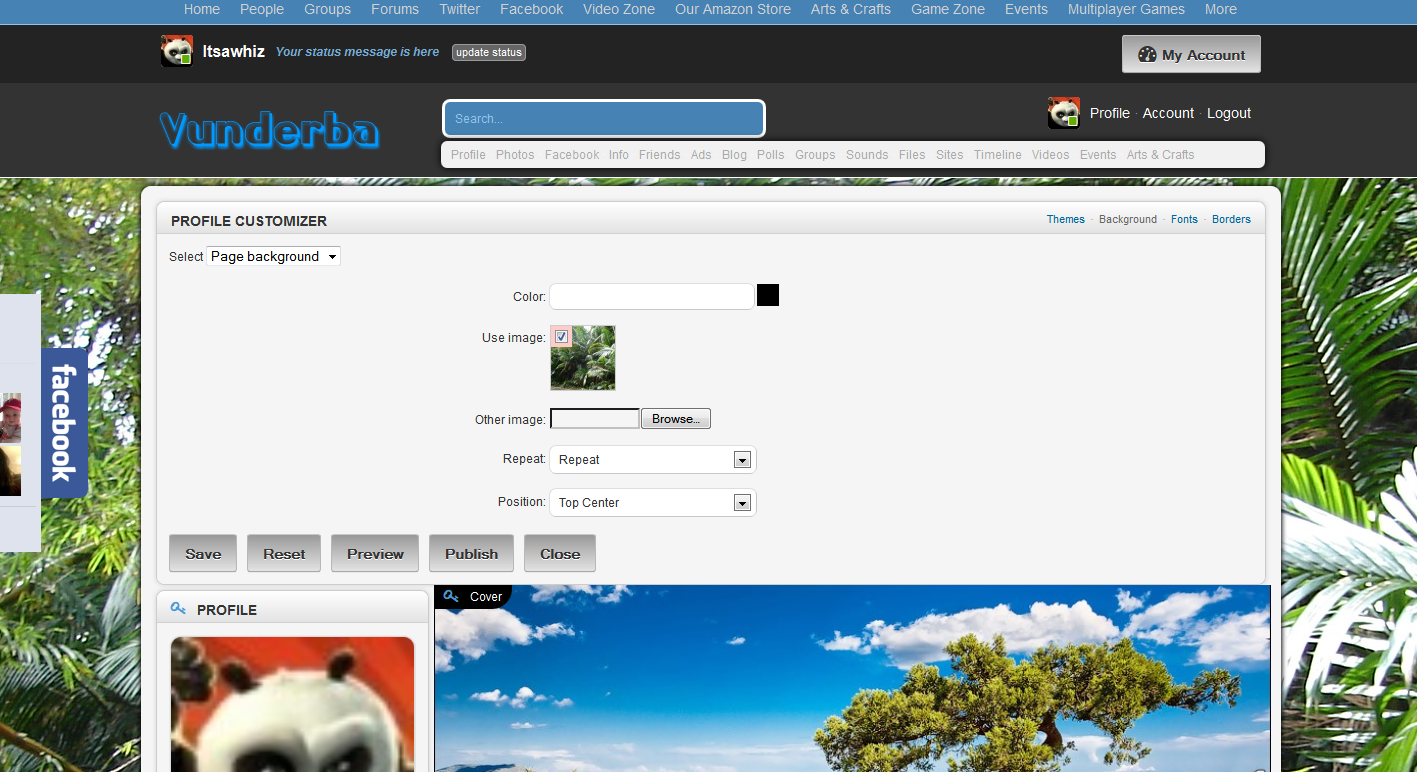Image resolution: width=1417 pixels, height=772 pixels.
Task: Open Friends in the profile submenu
Action: point(660,155)
